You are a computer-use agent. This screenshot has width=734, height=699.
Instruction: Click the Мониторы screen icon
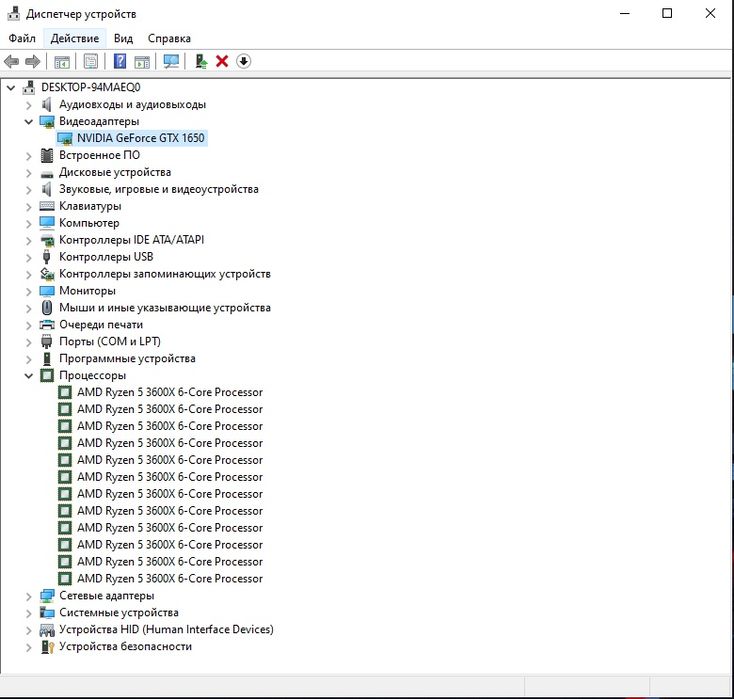coord(47,291)
